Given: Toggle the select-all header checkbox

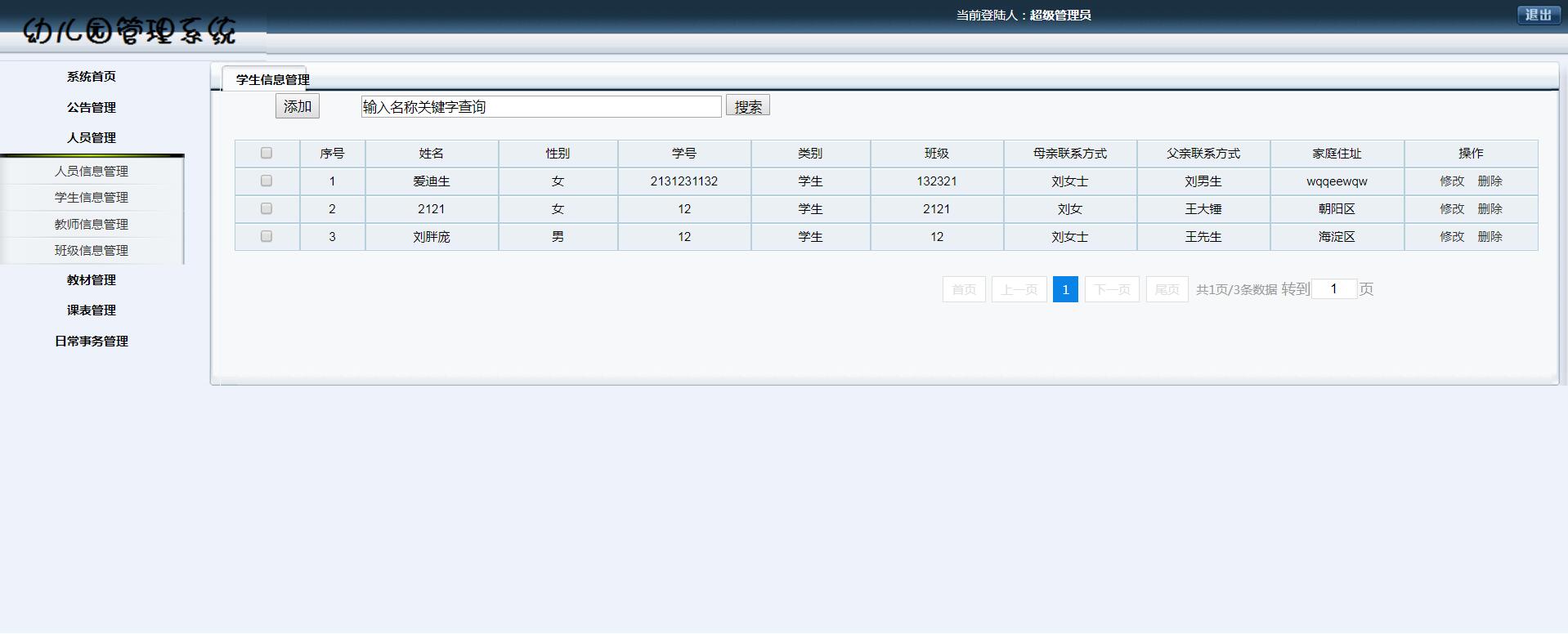Looking at the screenshot, I should tap(267, 153).
